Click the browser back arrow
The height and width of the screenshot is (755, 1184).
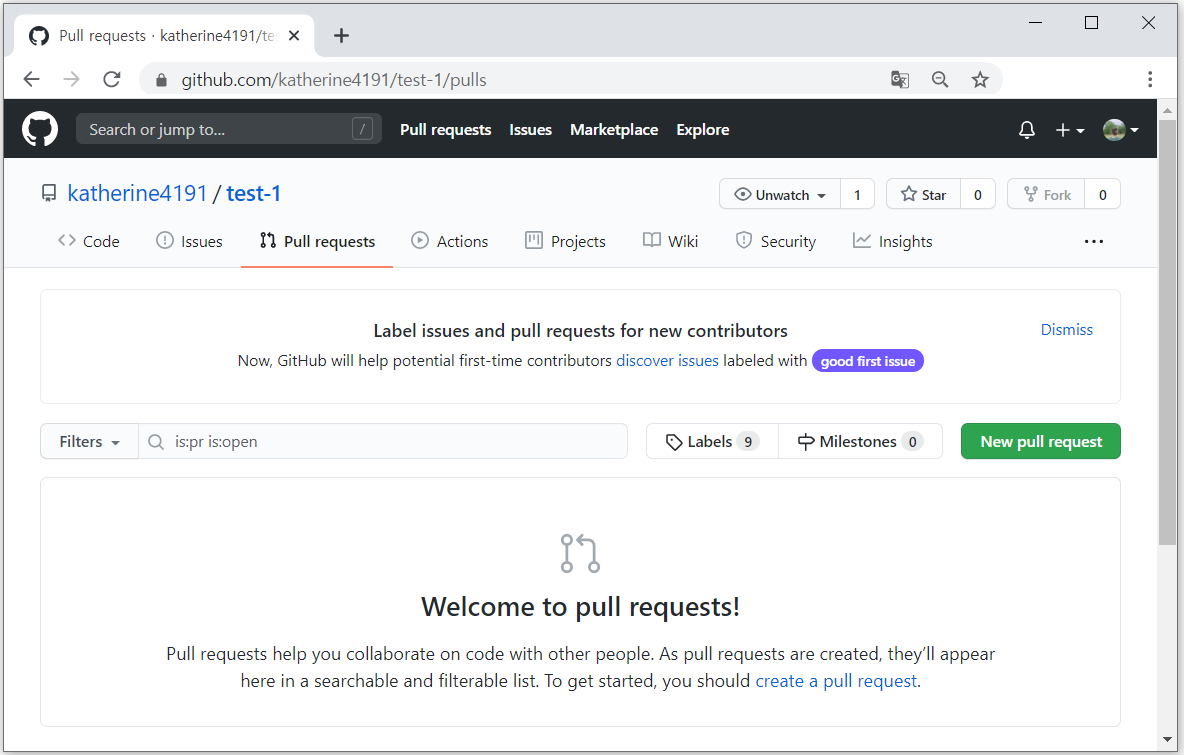pyautogui.click(x=31, y=79)
